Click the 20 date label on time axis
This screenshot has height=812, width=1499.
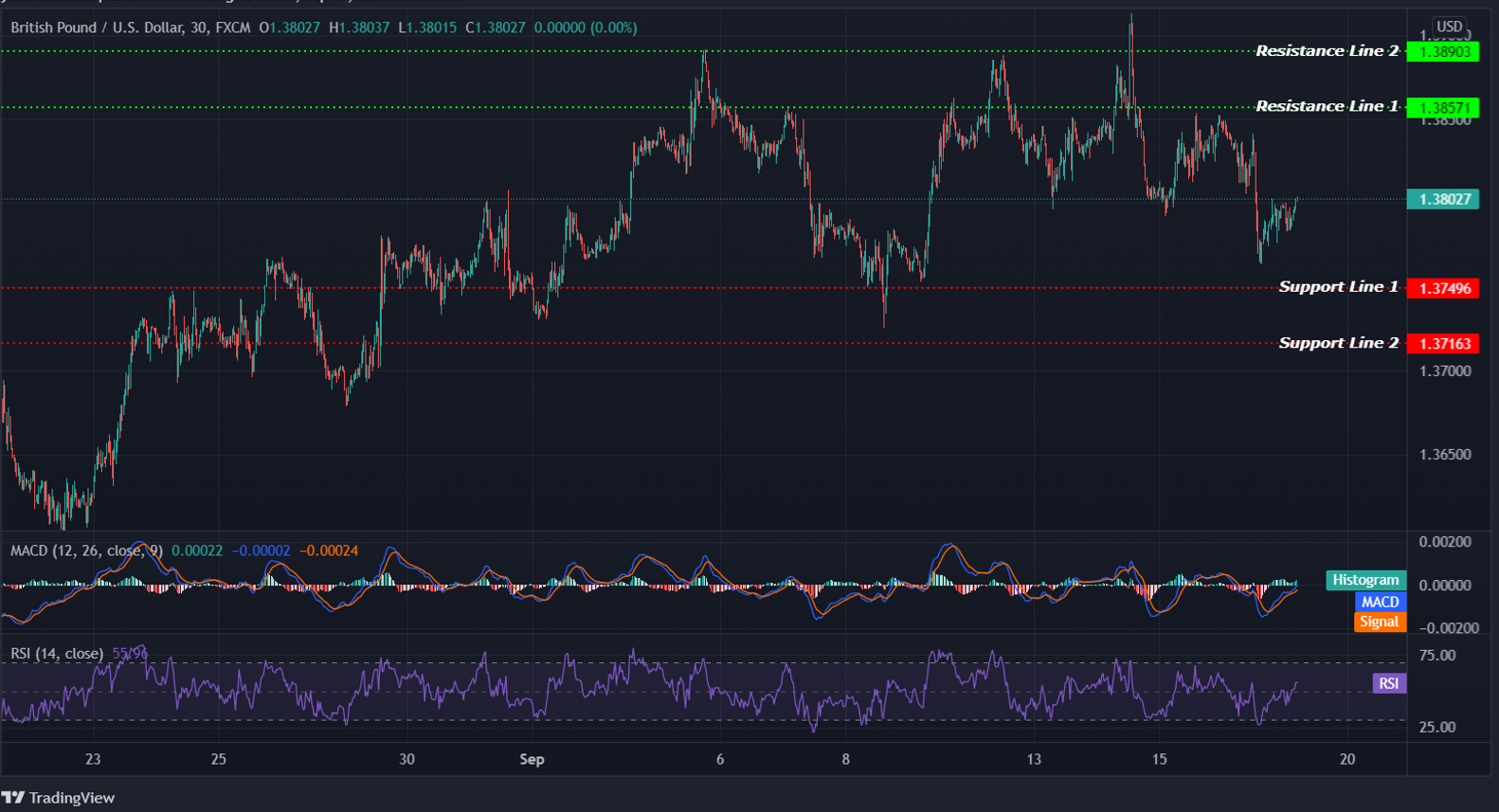point(1347,759)
